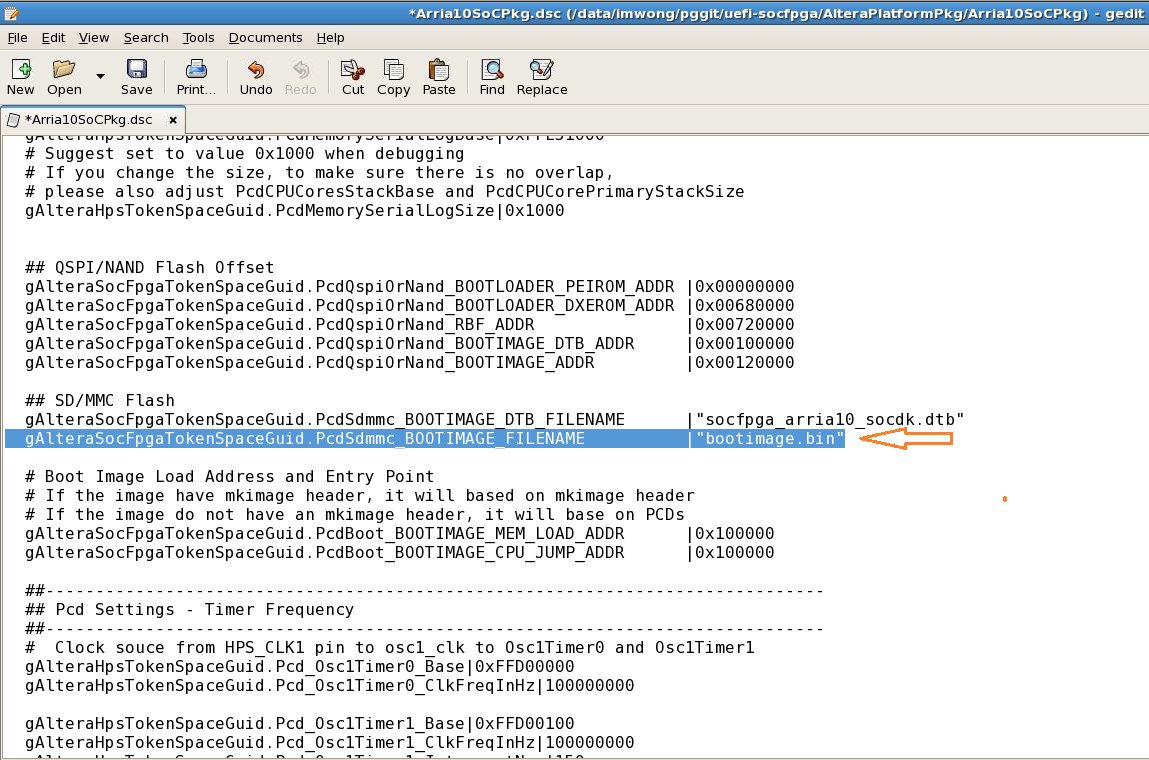Image resolution: width=1149 pixels, height=760 pixels.
Task: Click "it will base on PCDs" comment line
Action: [355, 514]
